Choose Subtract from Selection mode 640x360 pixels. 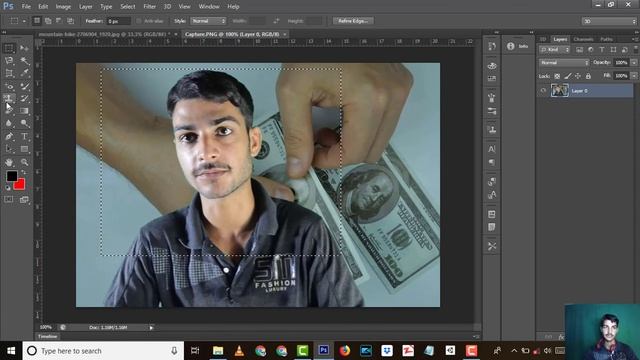59,21
